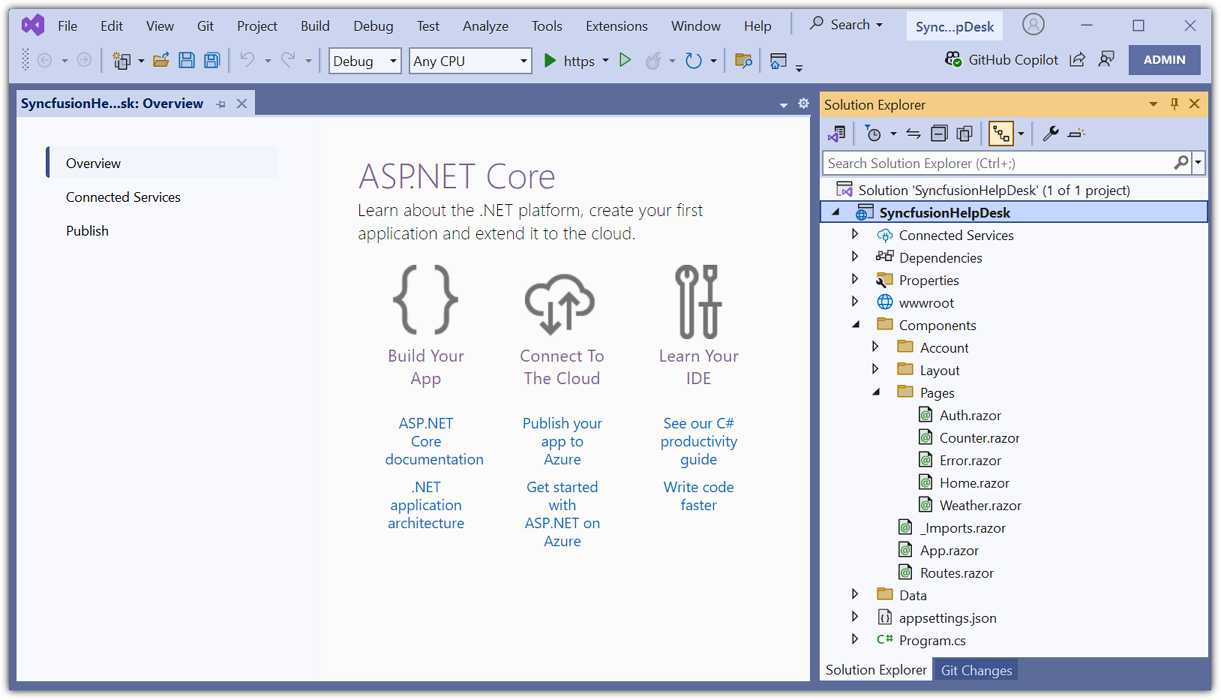
Task: Click the Visual Studio logo icon
Action: tap(32, 25)
